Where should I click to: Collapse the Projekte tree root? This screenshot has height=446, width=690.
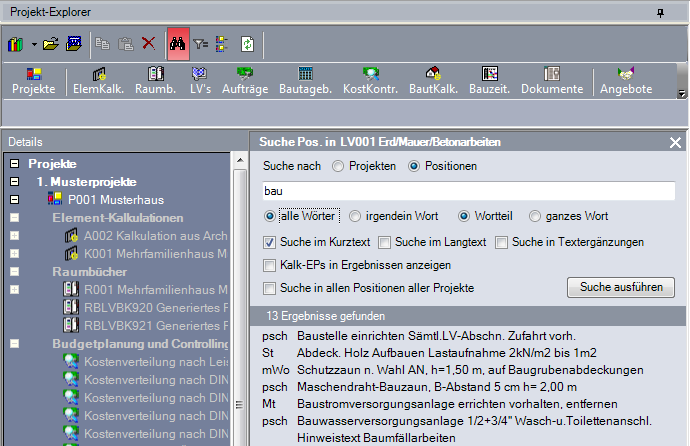coord(15,163)
